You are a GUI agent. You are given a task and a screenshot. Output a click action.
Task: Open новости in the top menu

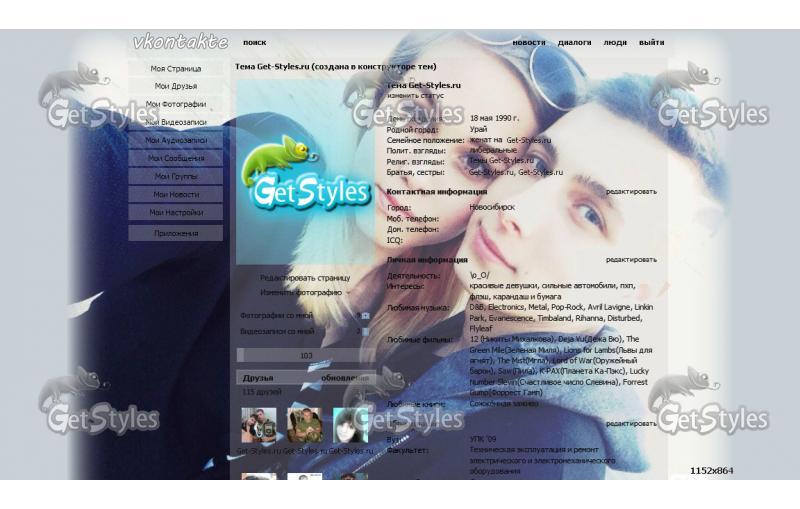click(529, 42)
